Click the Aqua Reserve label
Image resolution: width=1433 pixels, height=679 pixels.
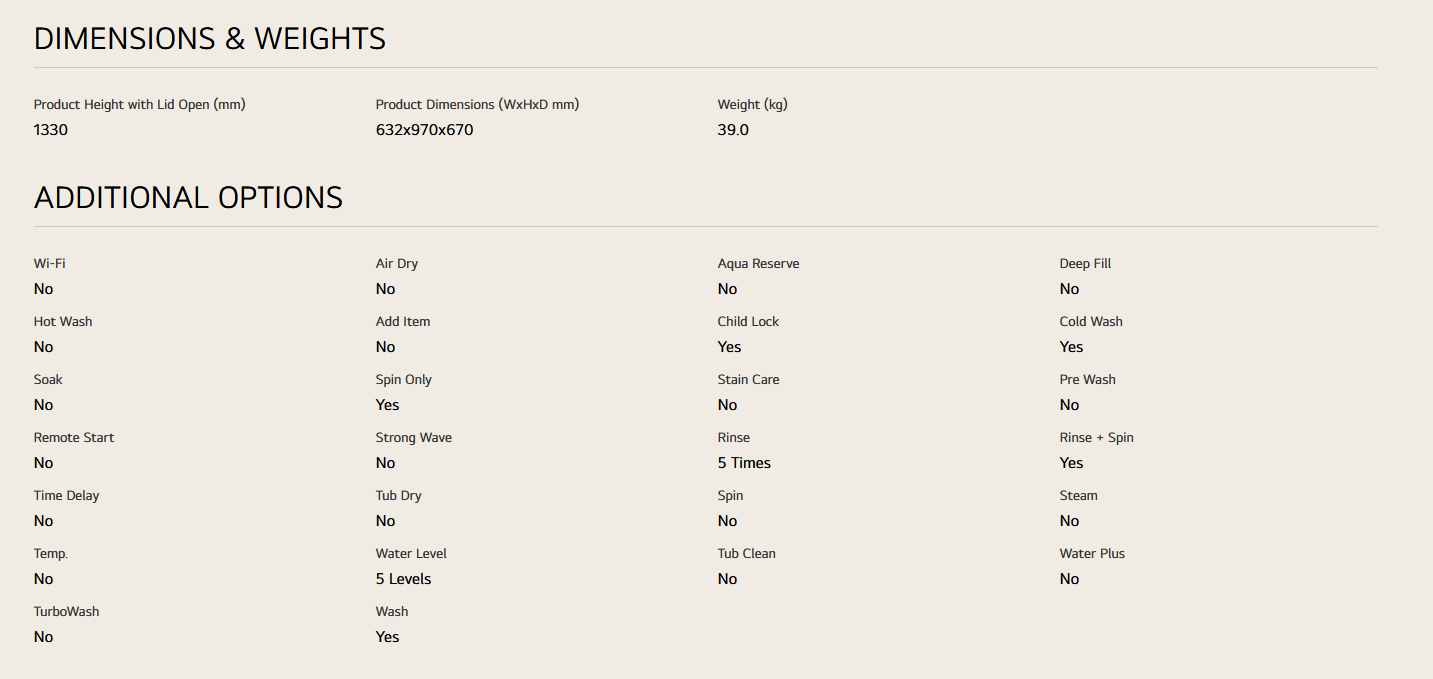pos(758,264)
